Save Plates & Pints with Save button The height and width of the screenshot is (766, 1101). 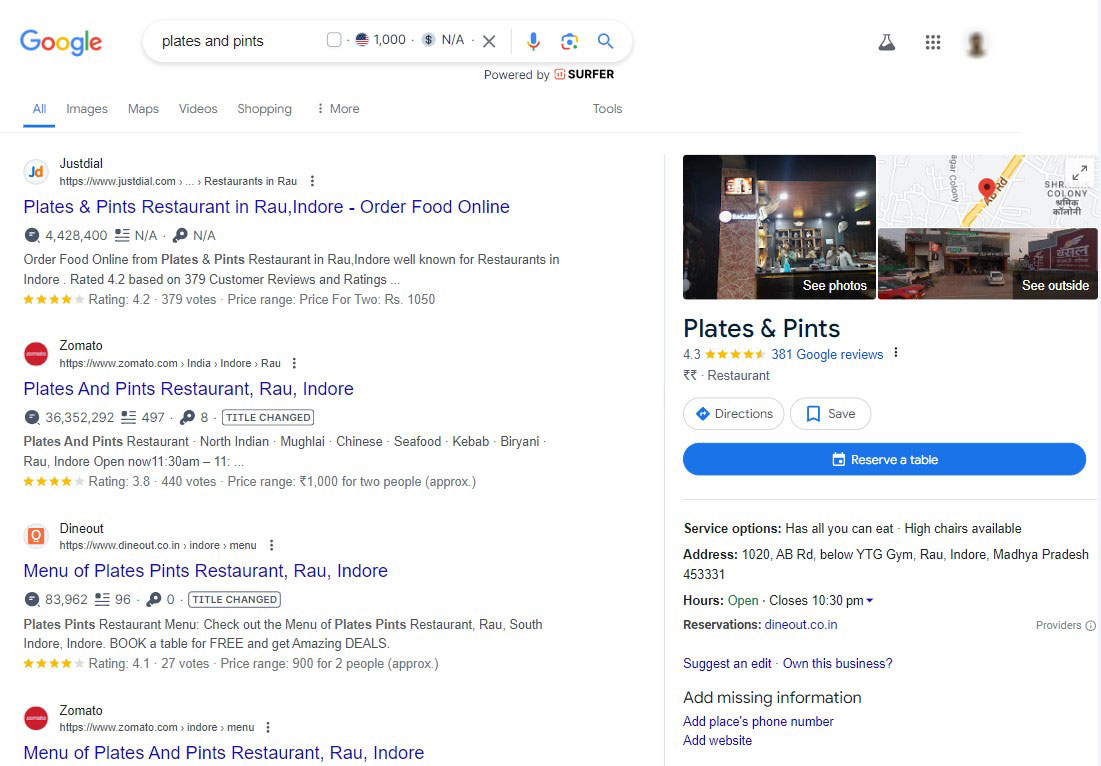click(x=831, y=414)
